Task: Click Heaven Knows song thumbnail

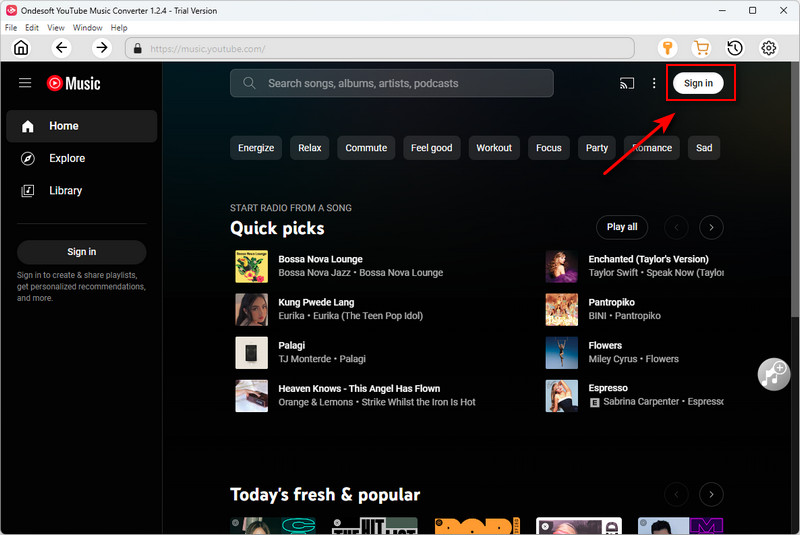Action: click(x=252, y=396)
